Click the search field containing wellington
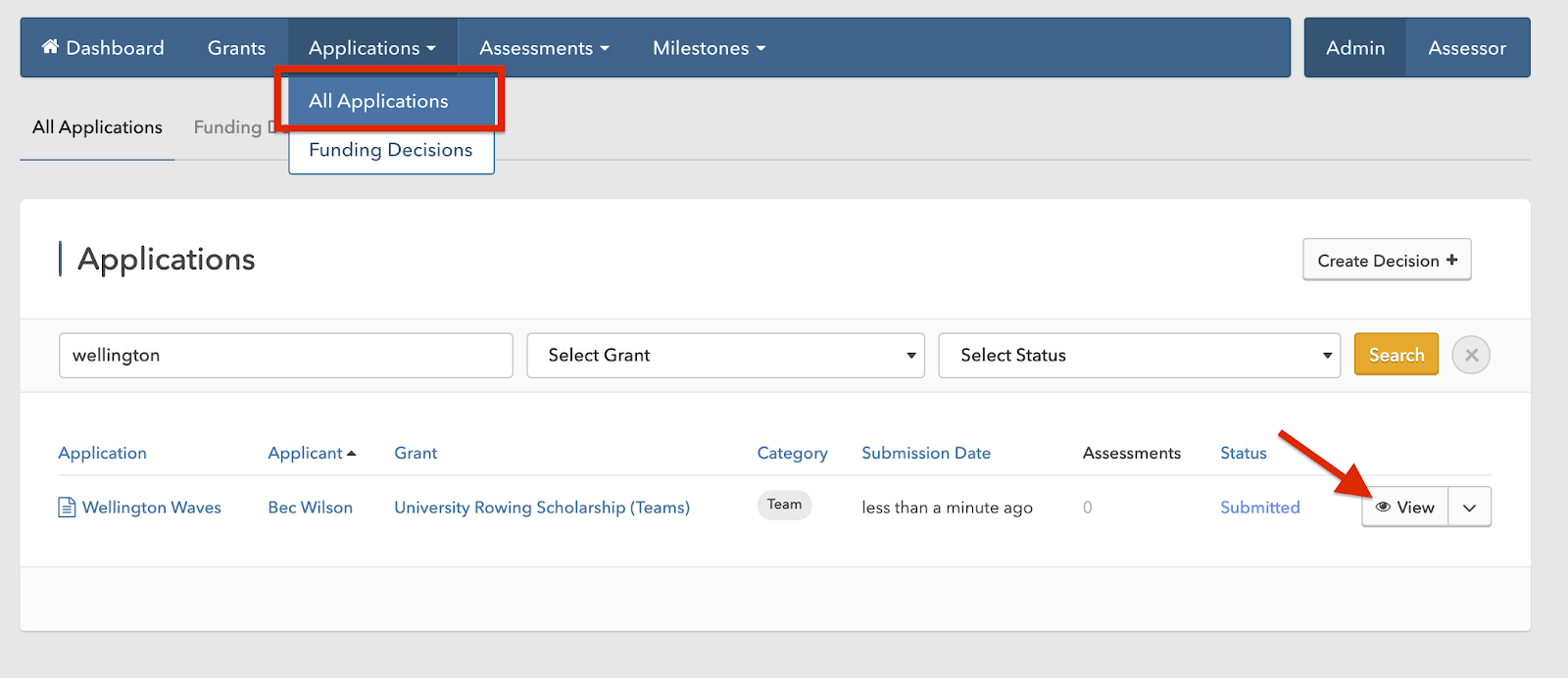 click(285, 356)
